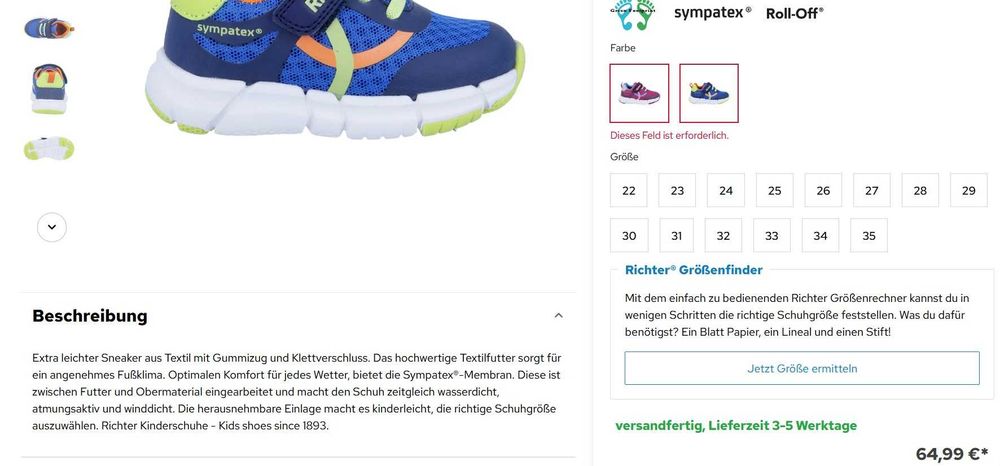Click Jetzt Größe ermitteln button
The height and width of the screenshot is (466, 1000).
pos(802,368)
